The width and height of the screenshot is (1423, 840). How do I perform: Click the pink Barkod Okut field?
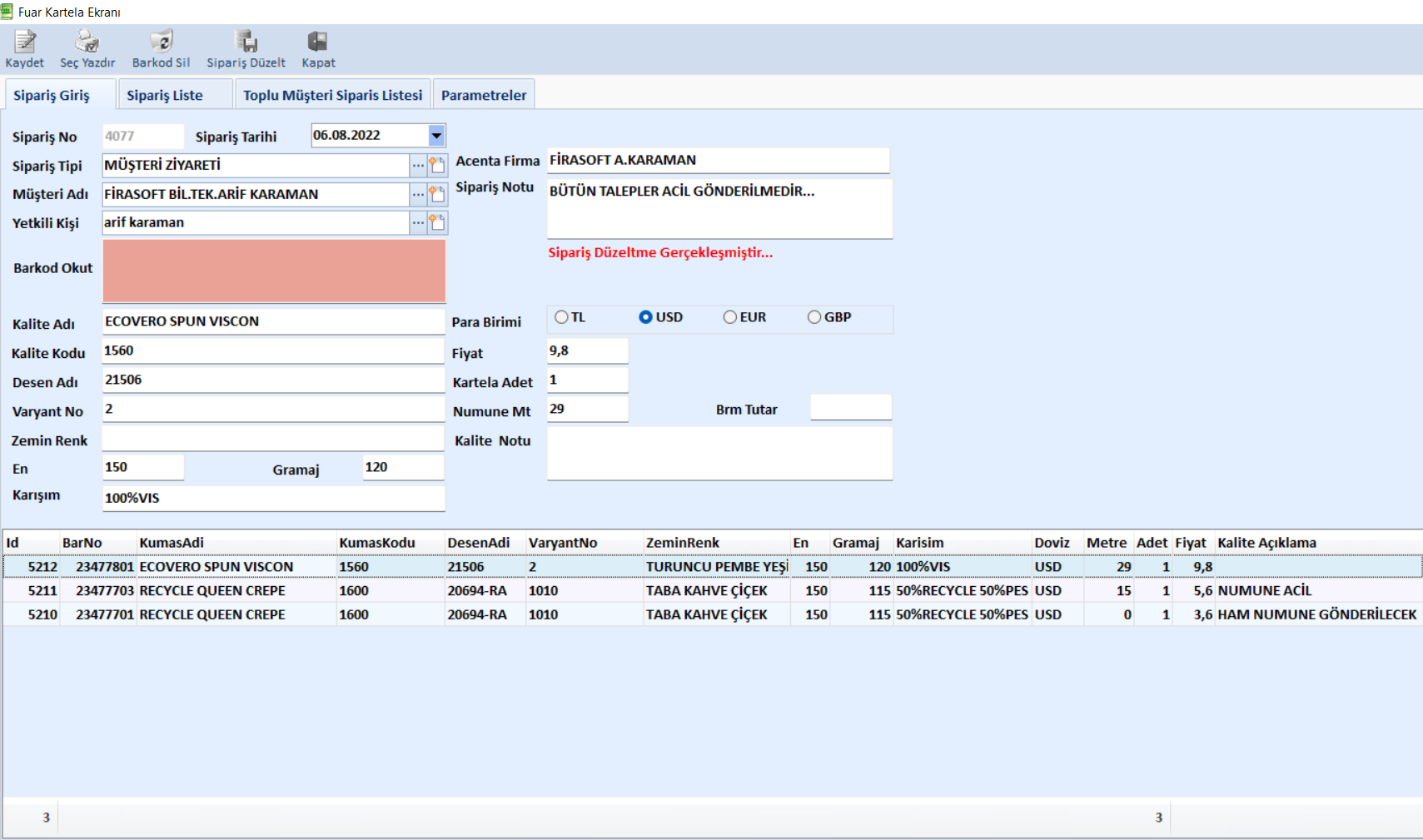(x=274, y=271)
